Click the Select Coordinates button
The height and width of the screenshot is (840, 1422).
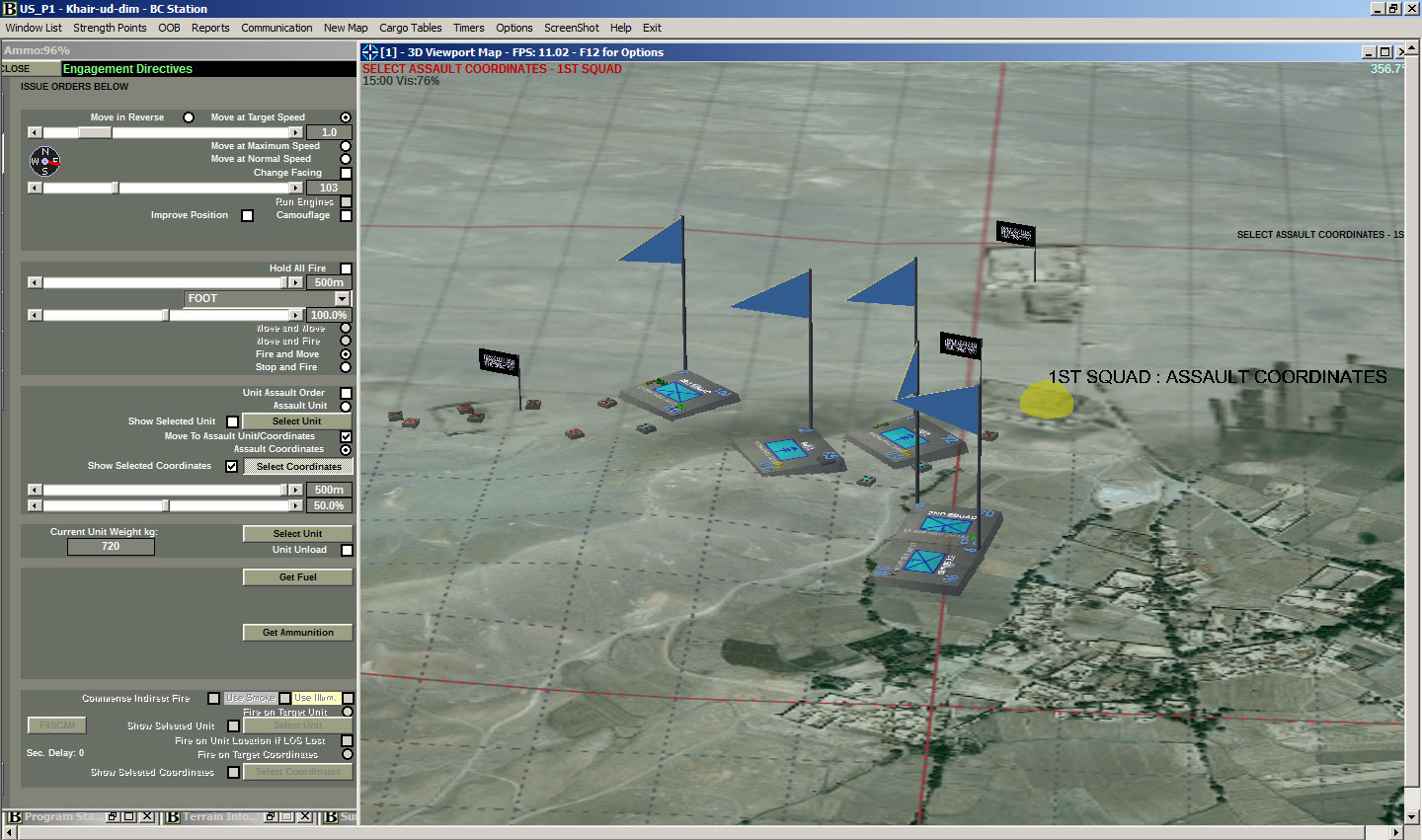(298, 467)
